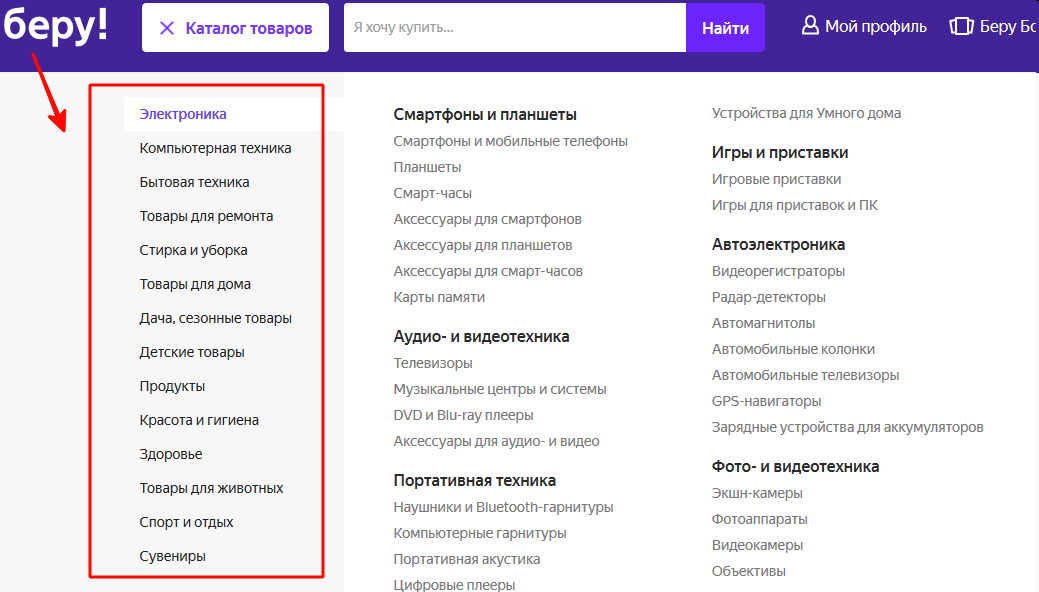Go to Смартфоны и мобильные телефоны
Image resolution: width=1039 pixels, height=592 pixels.
510,141
